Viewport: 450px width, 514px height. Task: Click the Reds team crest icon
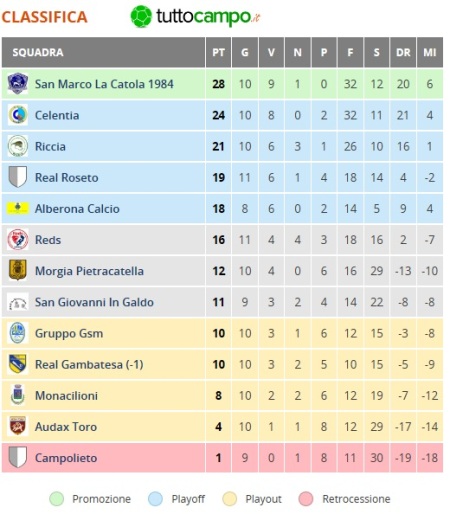pos(18,239)
